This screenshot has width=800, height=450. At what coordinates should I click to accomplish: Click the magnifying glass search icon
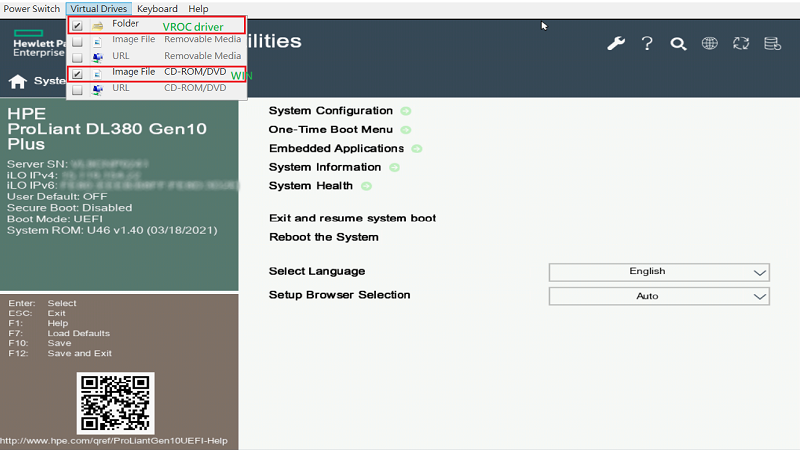(678, 44)
